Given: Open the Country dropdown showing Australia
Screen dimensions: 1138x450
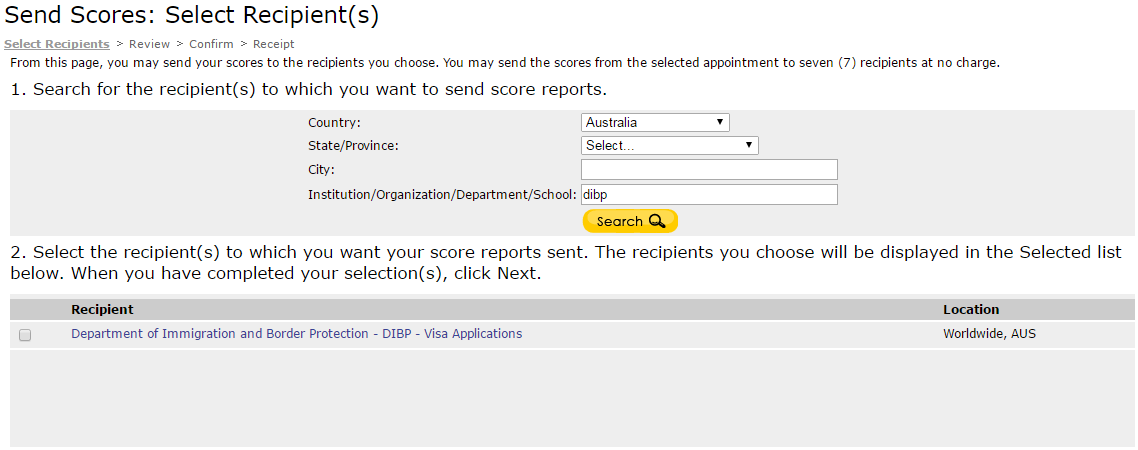Looking at the screenshot, I should pos(655,123).
